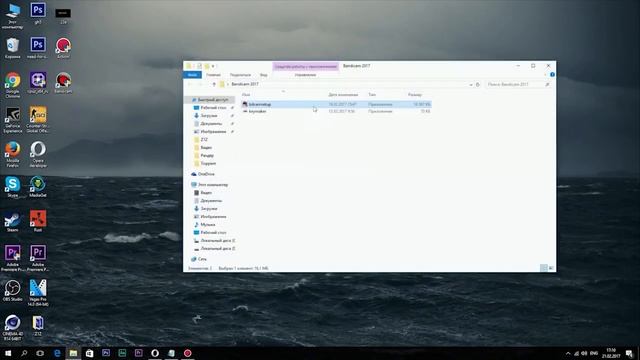Open Steam desktop shortcut
Screen dimensions: 640x360
coord(13,222)
